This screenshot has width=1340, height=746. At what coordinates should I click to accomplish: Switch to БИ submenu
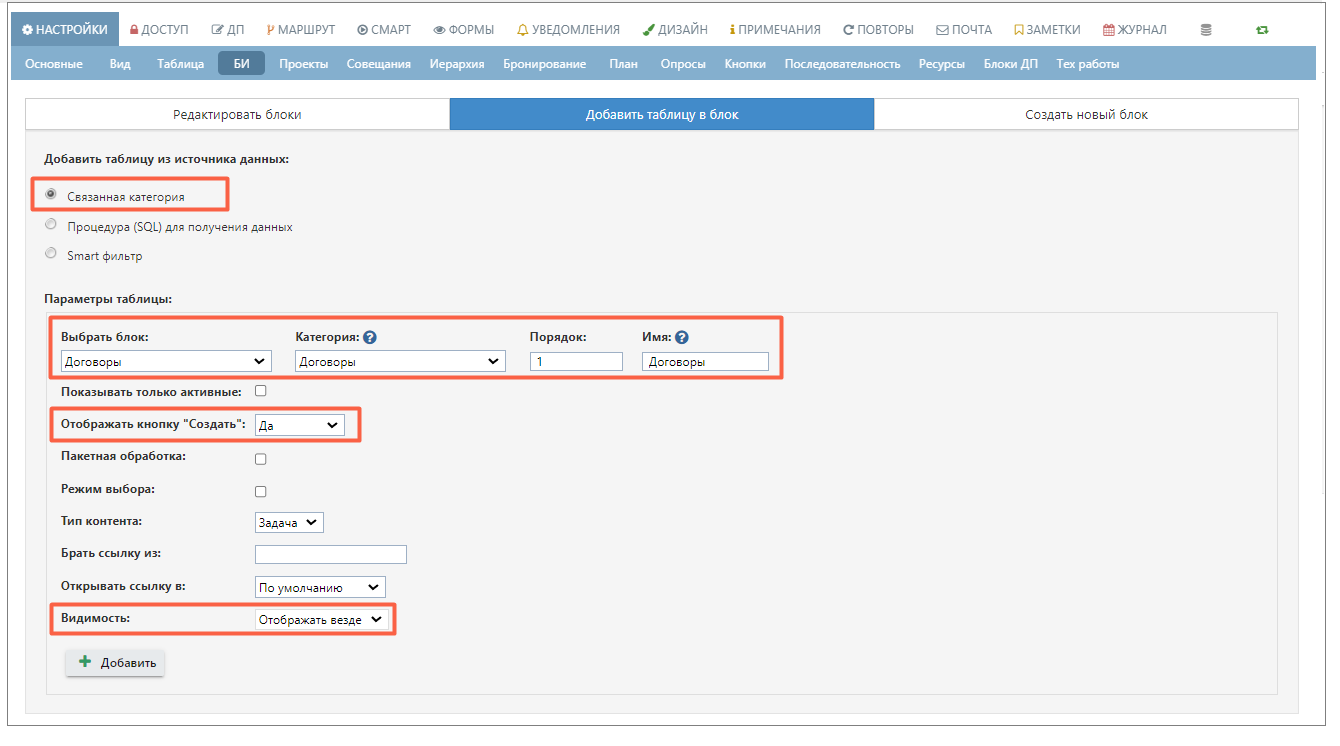[242, 64]
